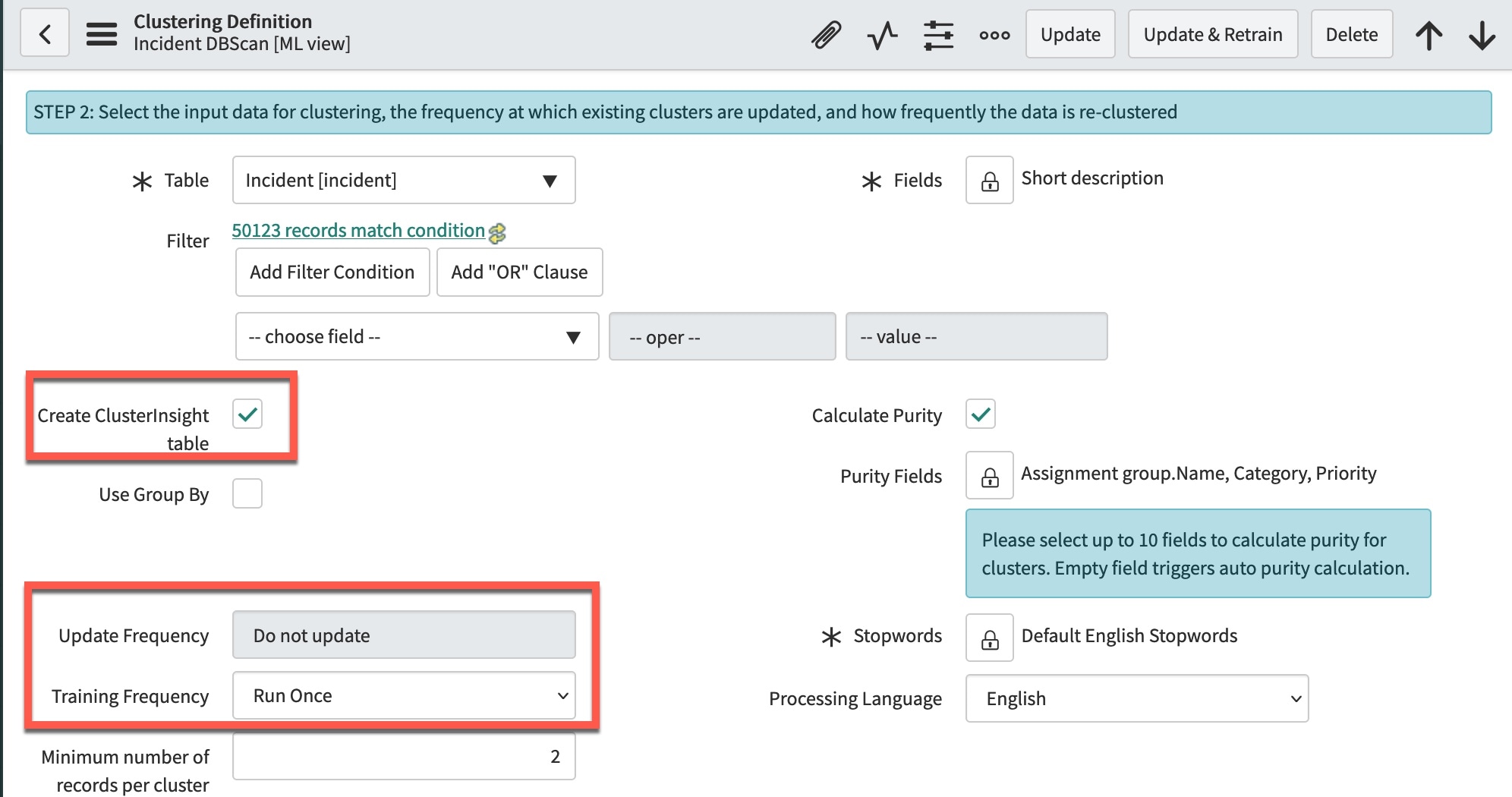Screen dimensions: 1512x797
Task: Unlock the Fields field via its lock icon
Action: [x=989, y=180]
